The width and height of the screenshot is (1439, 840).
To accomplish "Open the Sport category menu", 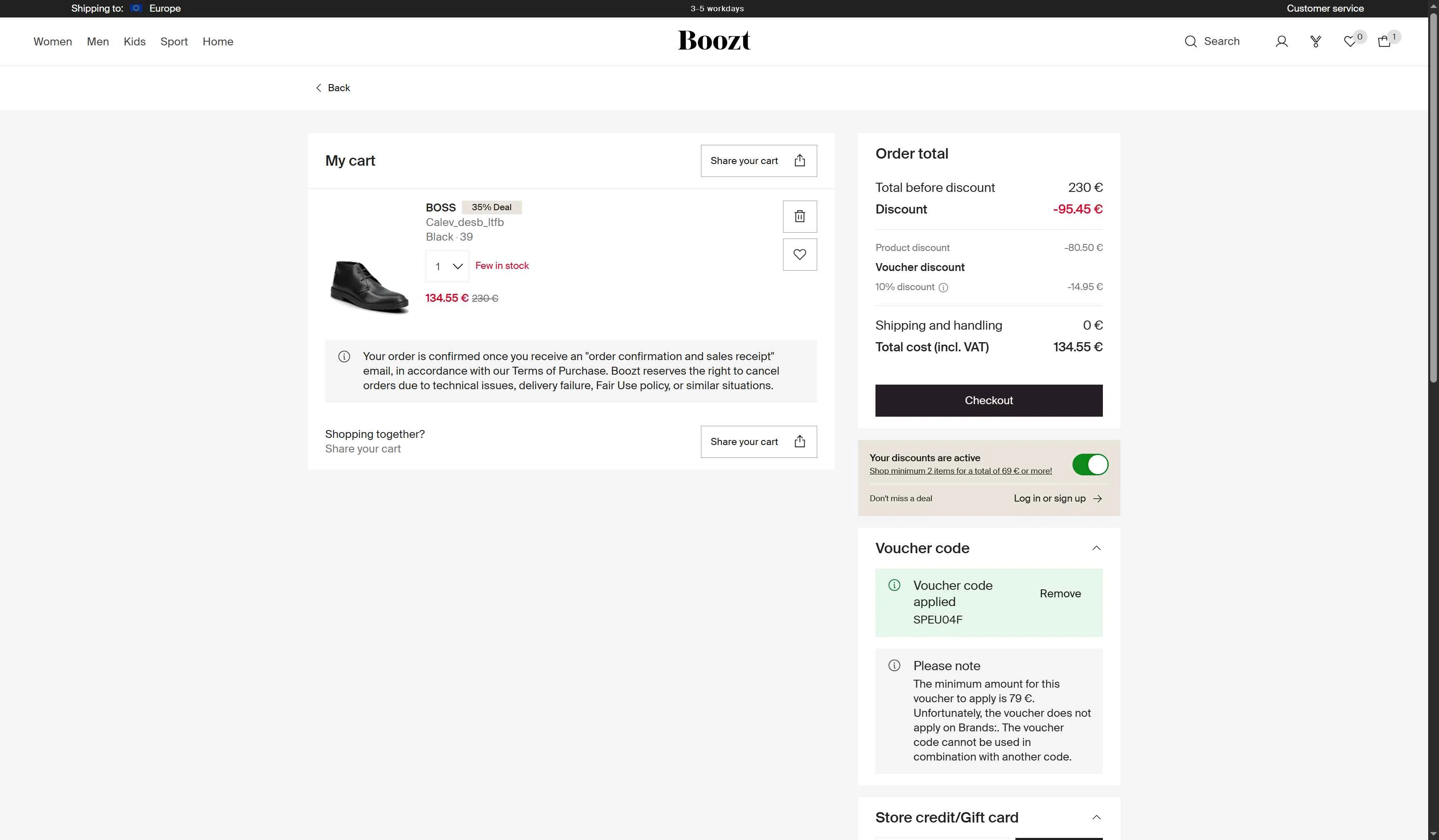I will (x=174, y=41).
